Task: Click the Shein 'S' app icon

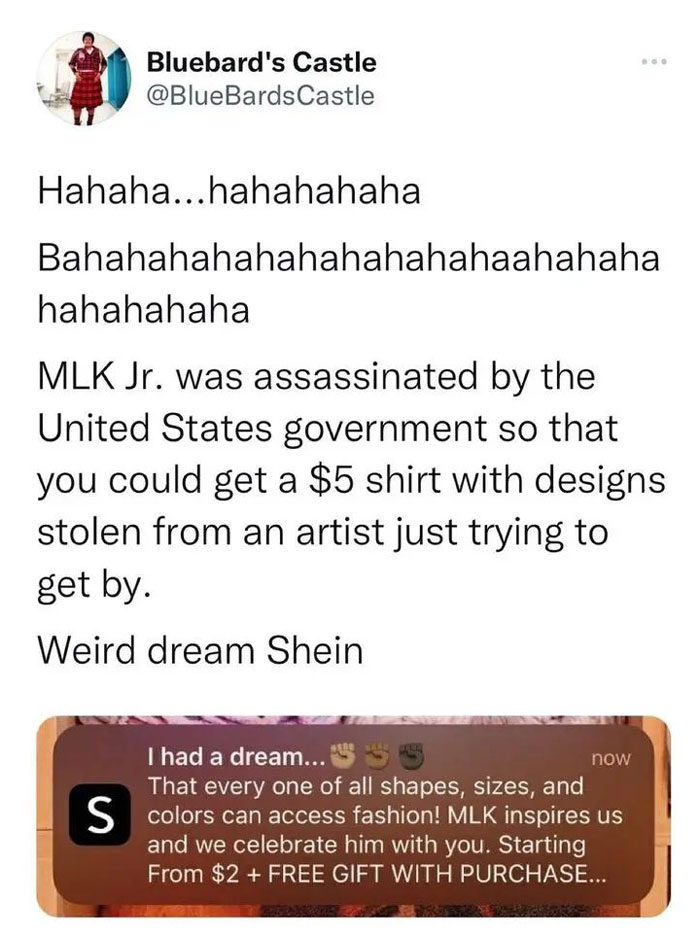Action: (x=99, y=815)
